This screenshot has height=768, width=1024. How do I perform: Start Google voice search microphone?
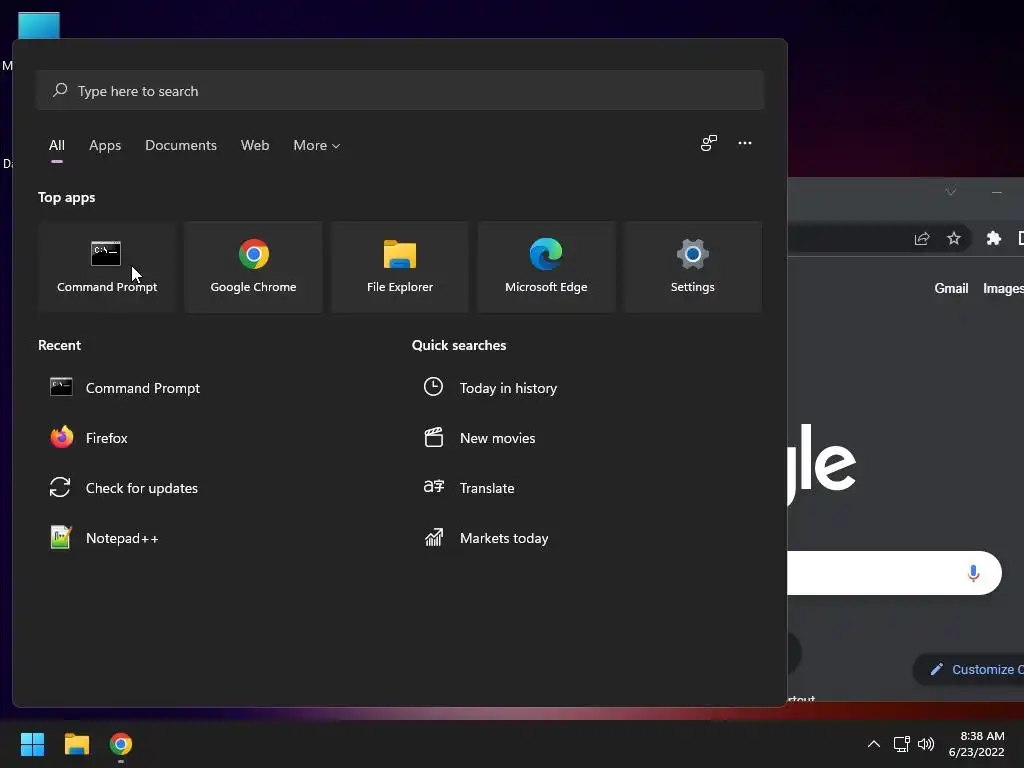click(x=973, y=573)
